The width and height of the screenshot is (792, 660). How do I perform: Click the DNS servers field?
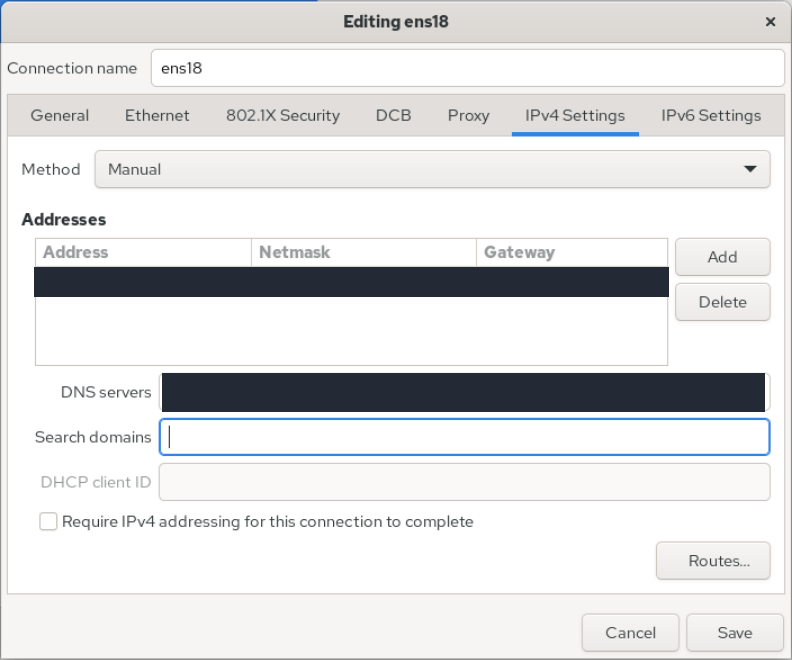point(464,392)
